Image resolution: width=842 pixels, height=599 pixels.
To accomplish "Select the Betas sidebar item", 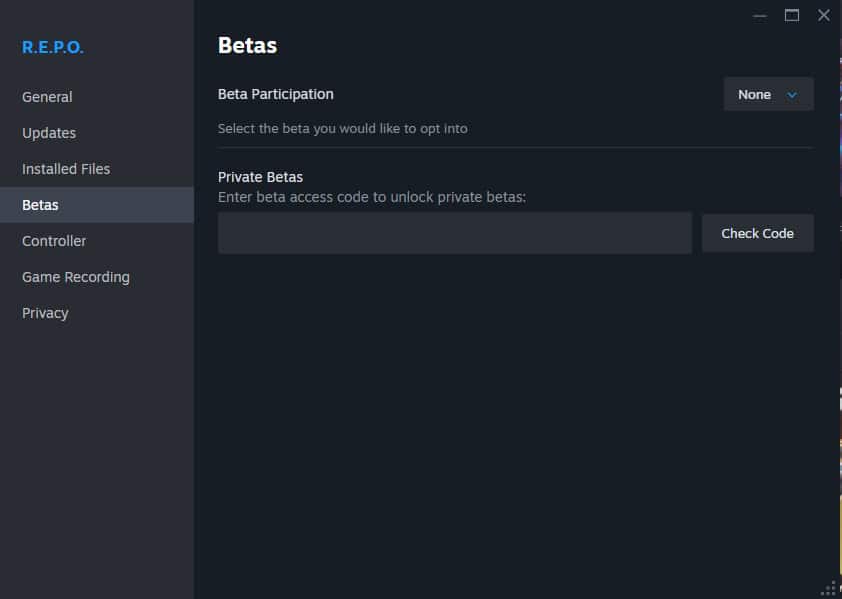I will coord(97,205).
